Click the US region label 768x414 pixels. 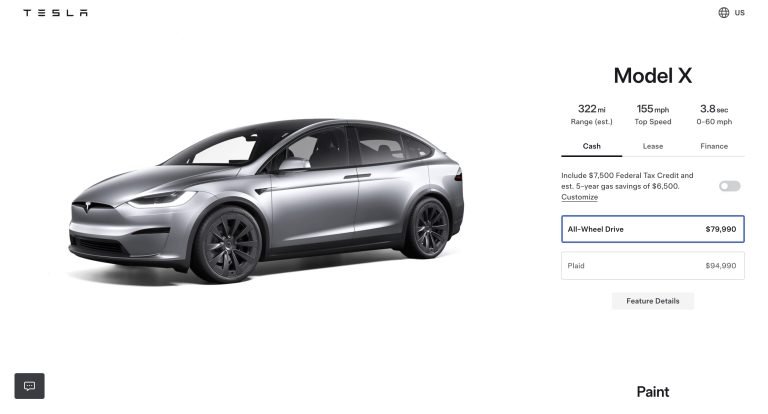(x=739, y=13)
